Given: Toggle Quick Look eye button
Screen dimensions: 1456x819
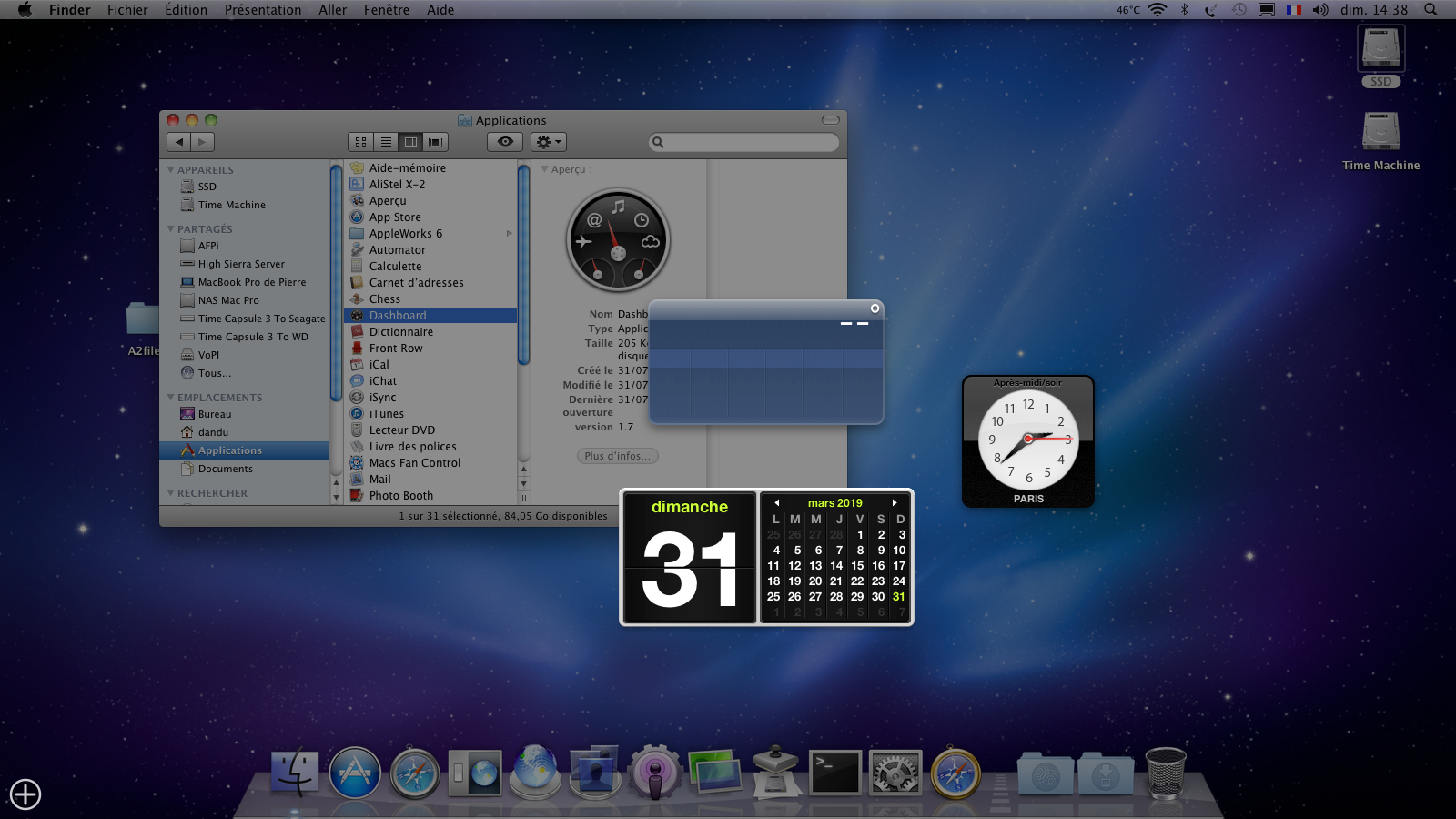Looking at the screenshot, I should coord(505,142).
